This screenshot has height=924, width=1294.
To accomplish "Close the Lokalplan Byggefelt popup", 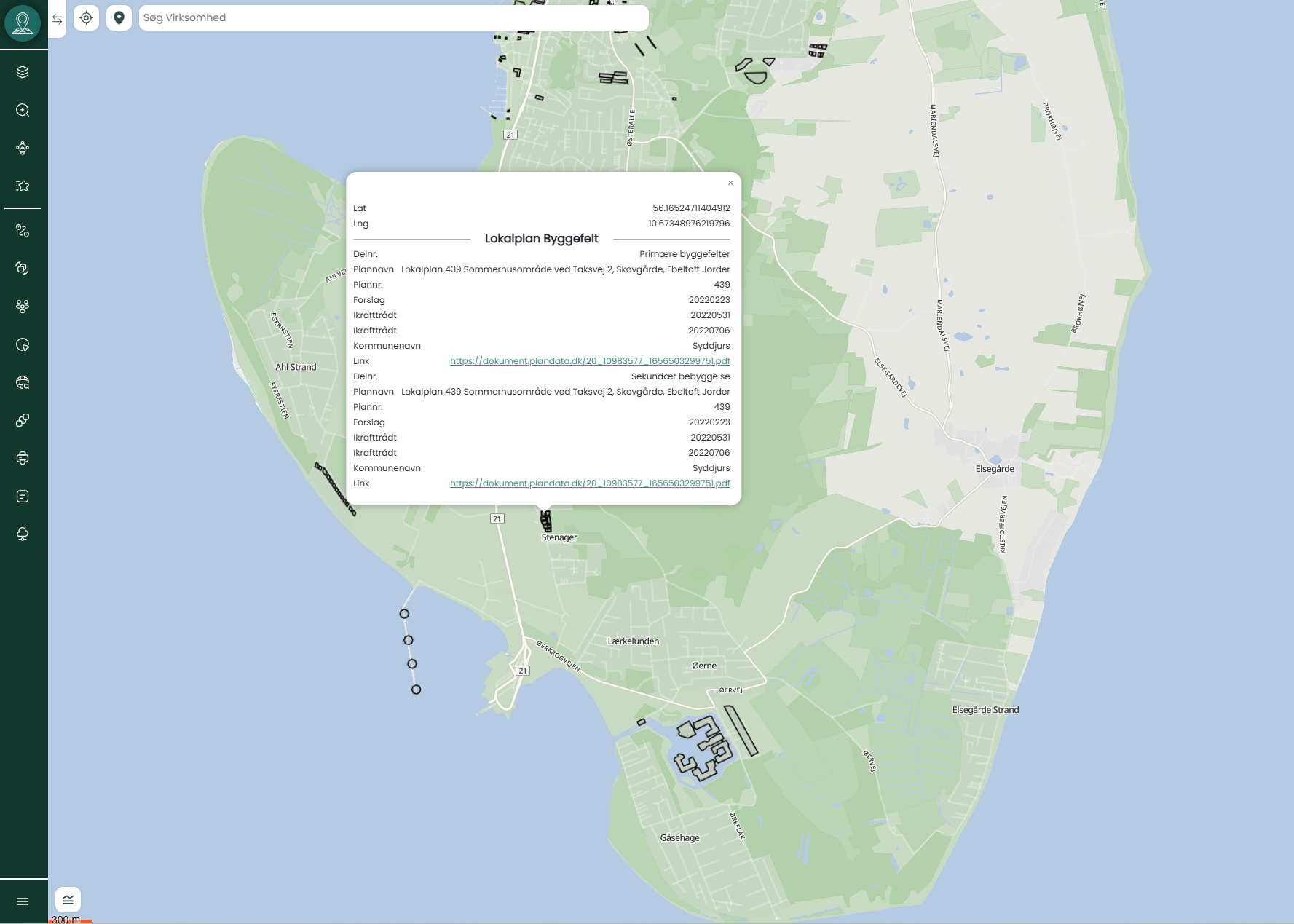I will [730, 183].
